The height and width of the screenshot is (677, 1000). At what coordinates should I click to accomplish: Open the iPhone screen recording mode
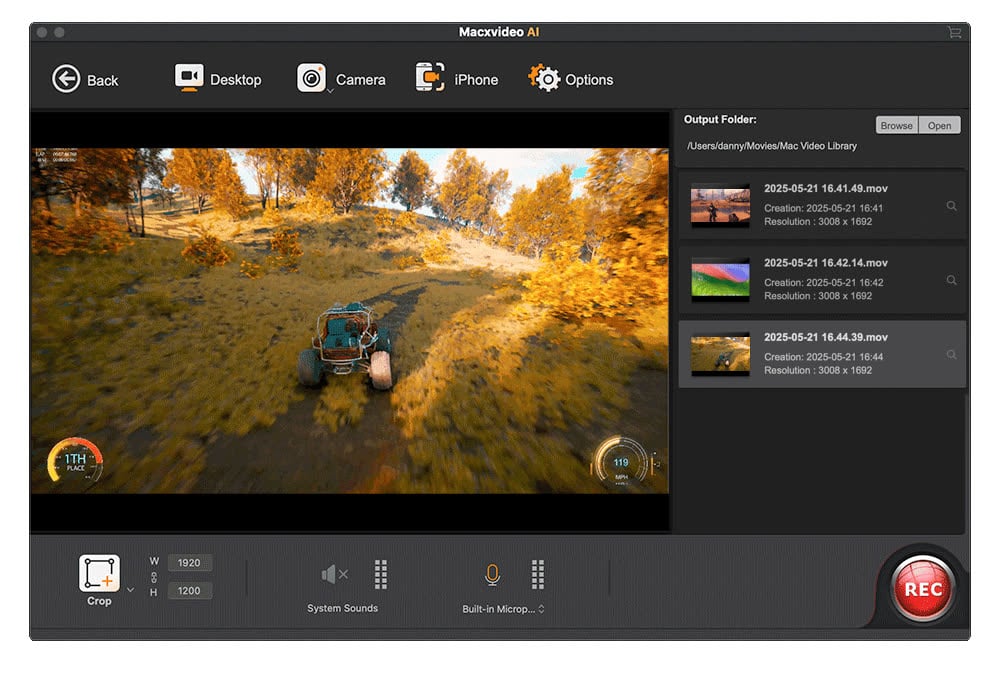(x=430, y=77)
